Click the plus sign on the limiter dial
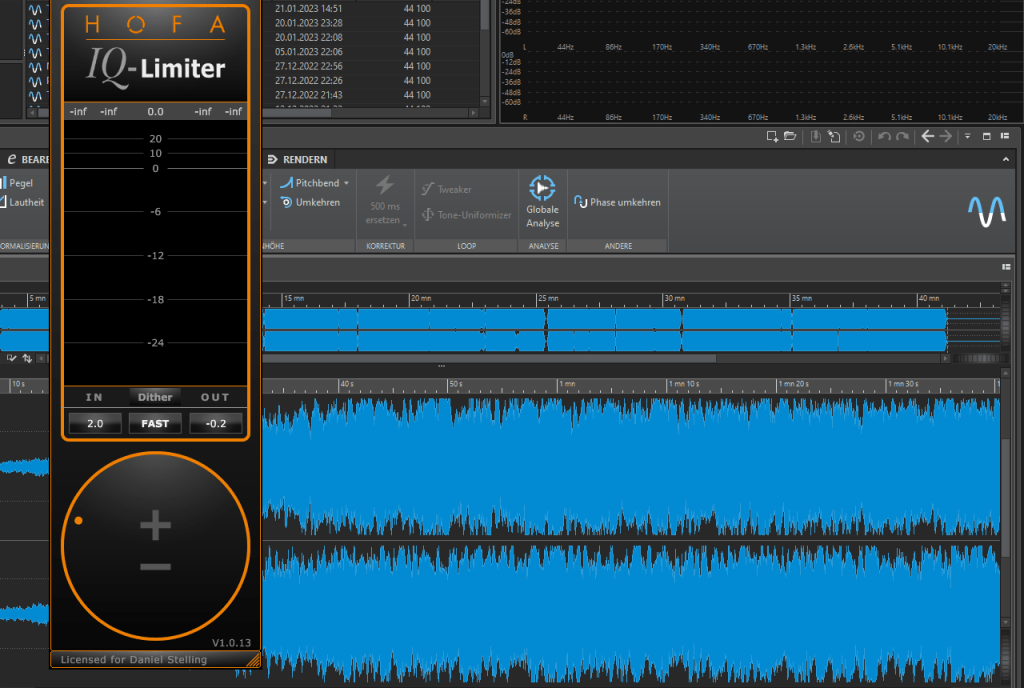The height and width of the screenshot is (688, 1024). pos(155,524)
